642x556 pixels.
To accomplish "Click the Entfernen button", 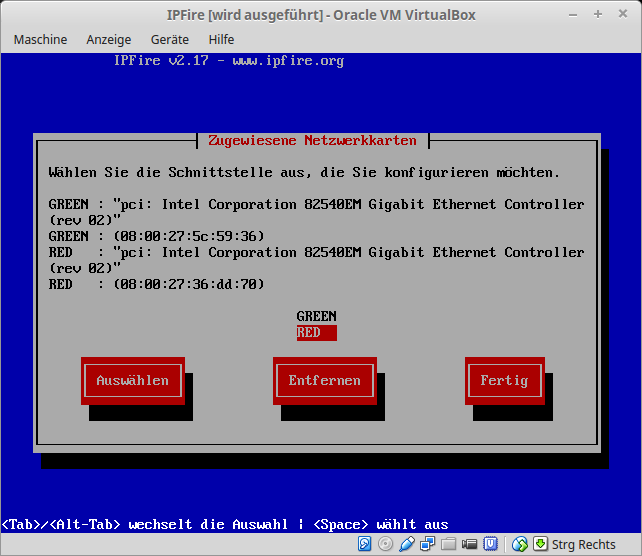I will 325,381.
